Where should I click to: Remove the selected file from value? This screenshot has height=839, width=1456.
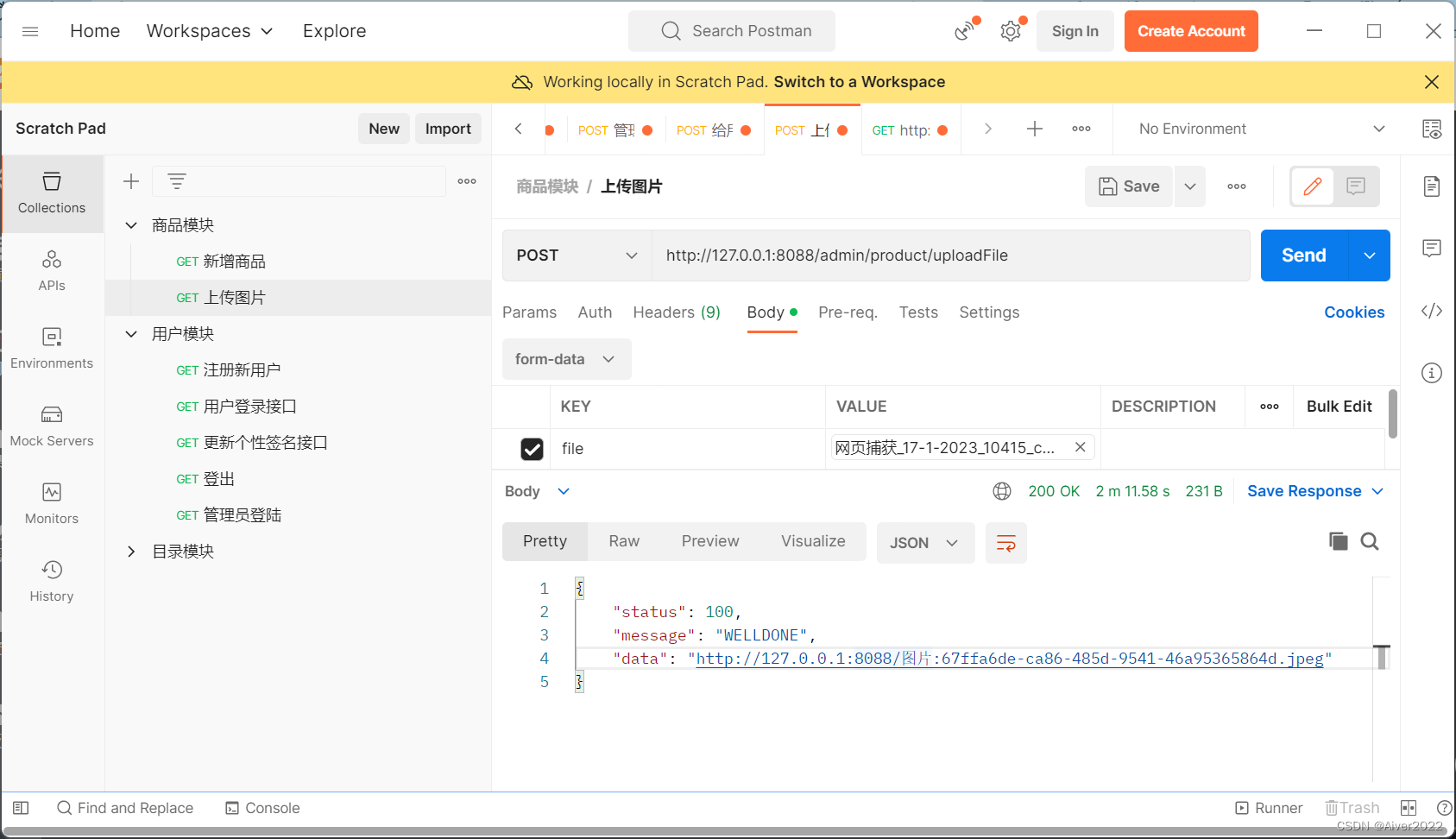click(x=1080, y=447)
